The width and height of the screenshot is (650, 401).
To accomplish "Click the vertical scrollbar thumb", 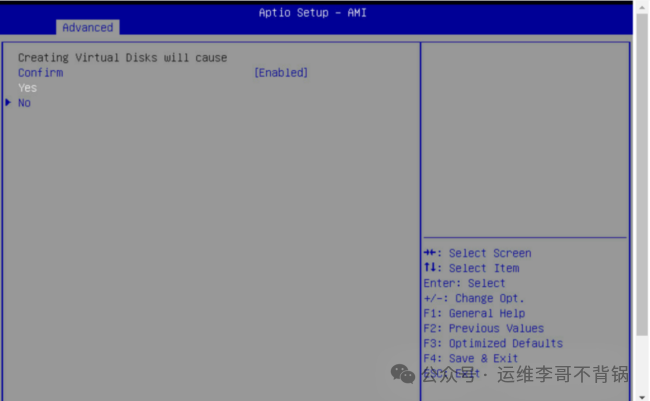I will 642,174.
